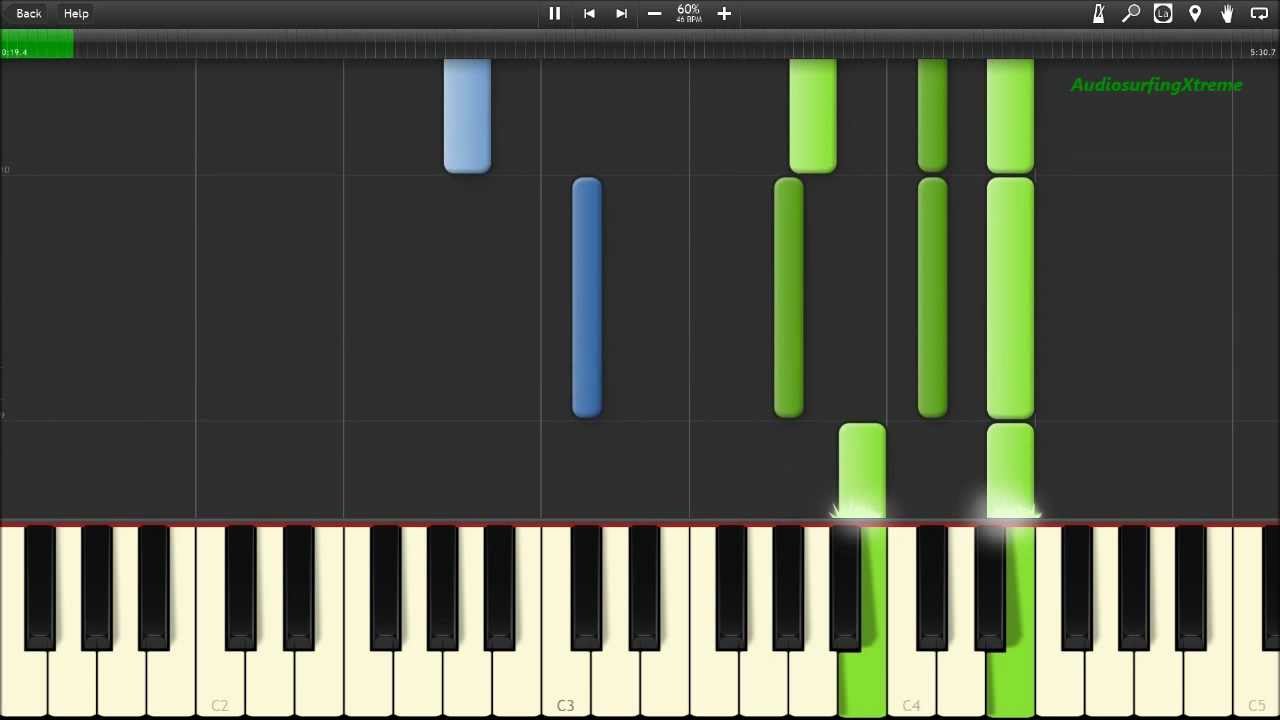Open the zoom magnifier tool
This screenshot has width=1280, height=720.
tap(1131, 14)
